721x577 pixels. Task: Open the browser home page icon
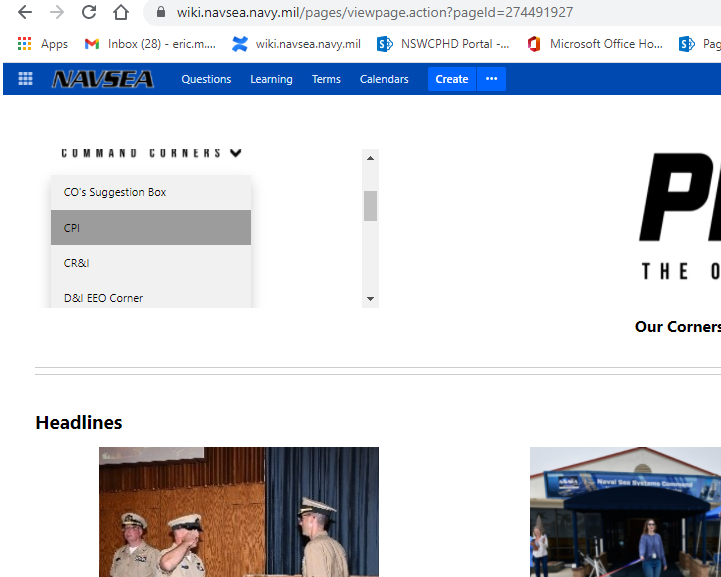121,12
